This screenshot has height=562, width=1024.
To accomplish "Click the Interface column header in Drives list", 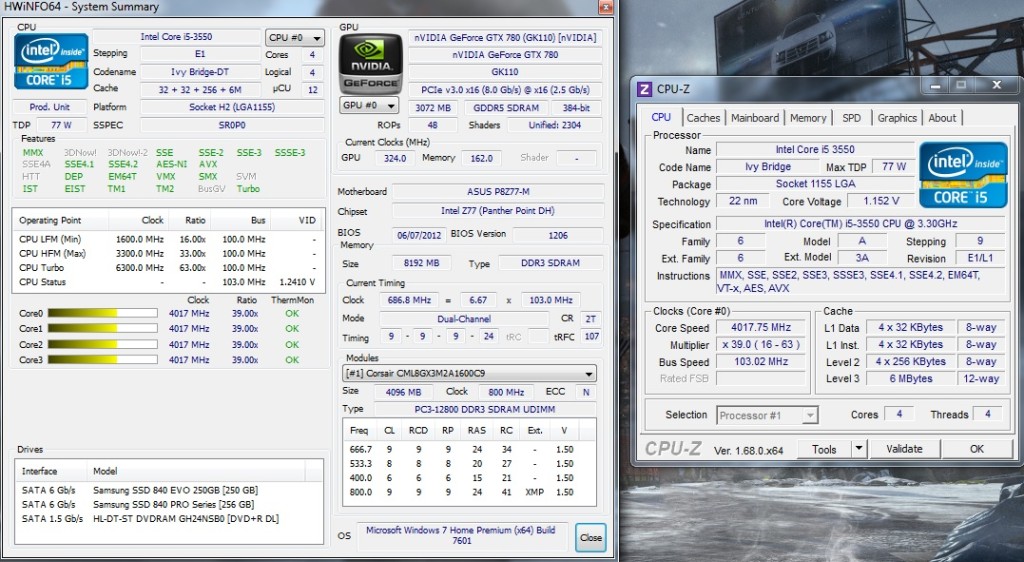I will (x=52, y=471).
